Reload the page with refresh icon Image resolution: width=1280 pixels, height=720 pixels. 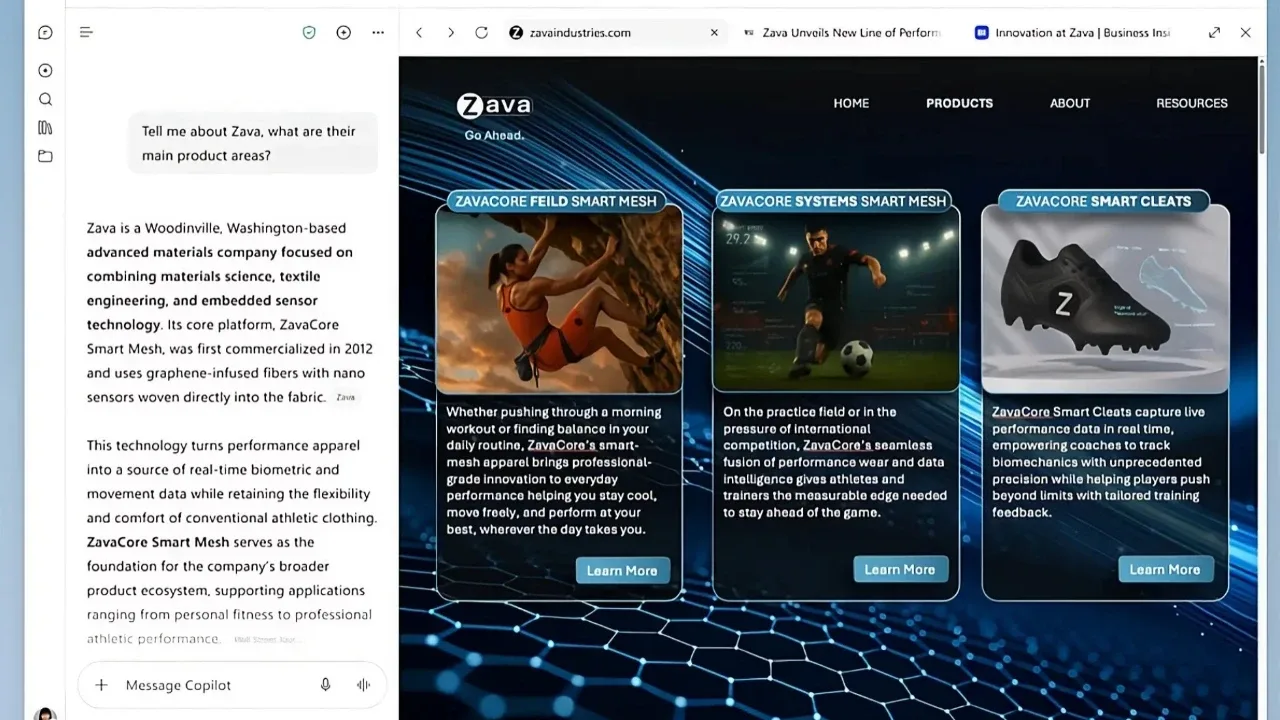click(481, 32)
